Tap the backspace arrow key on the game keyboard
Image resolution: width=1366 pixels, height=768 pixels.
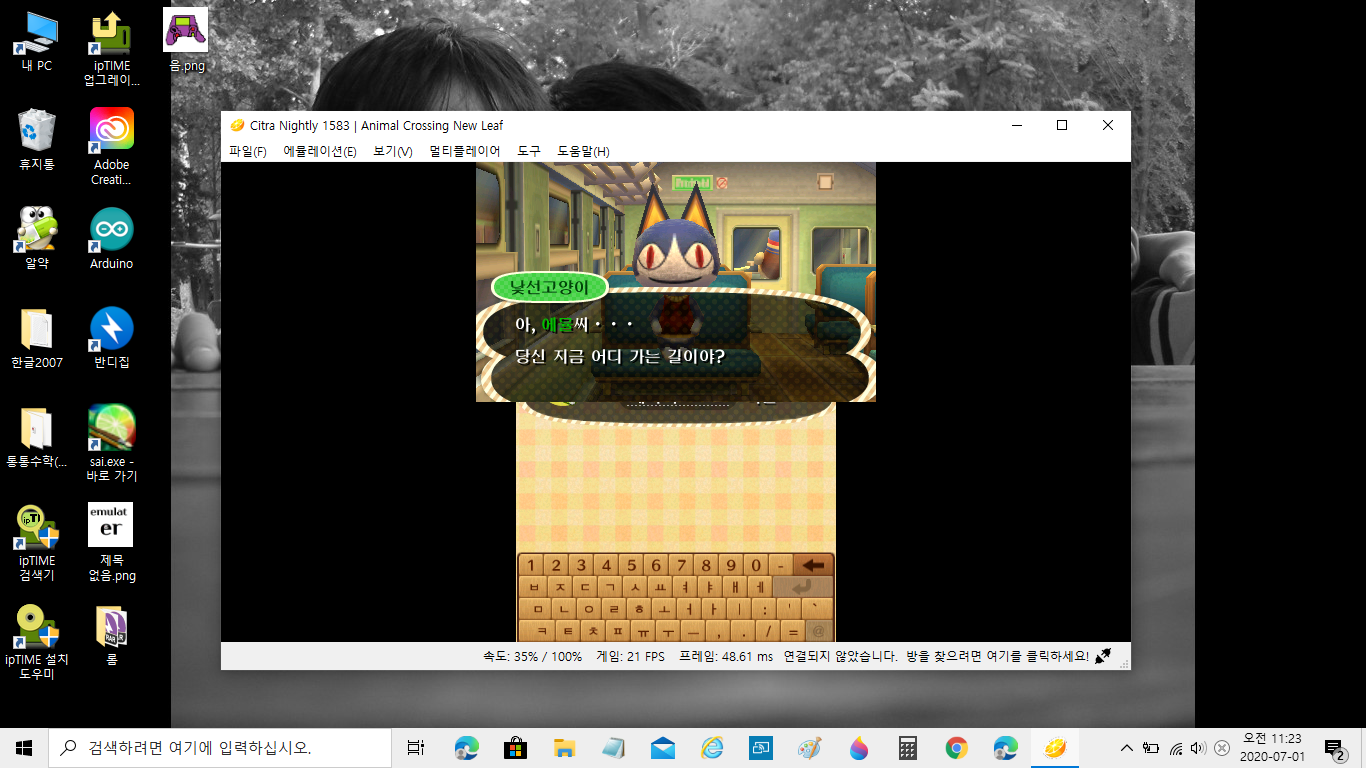point(813,565)
